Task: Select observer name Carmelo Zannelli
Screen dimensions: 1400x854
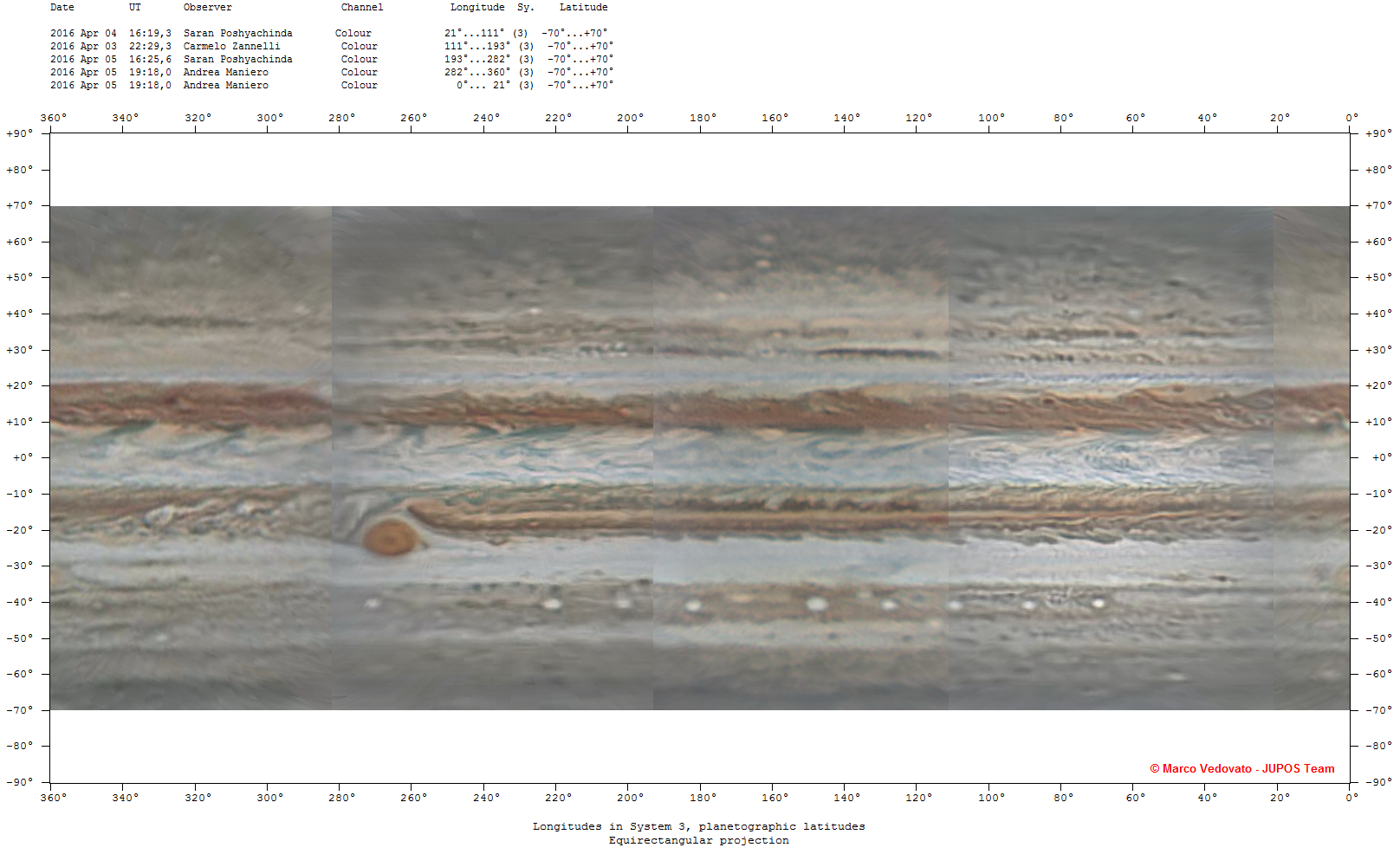Action: (x=231, y=46)
